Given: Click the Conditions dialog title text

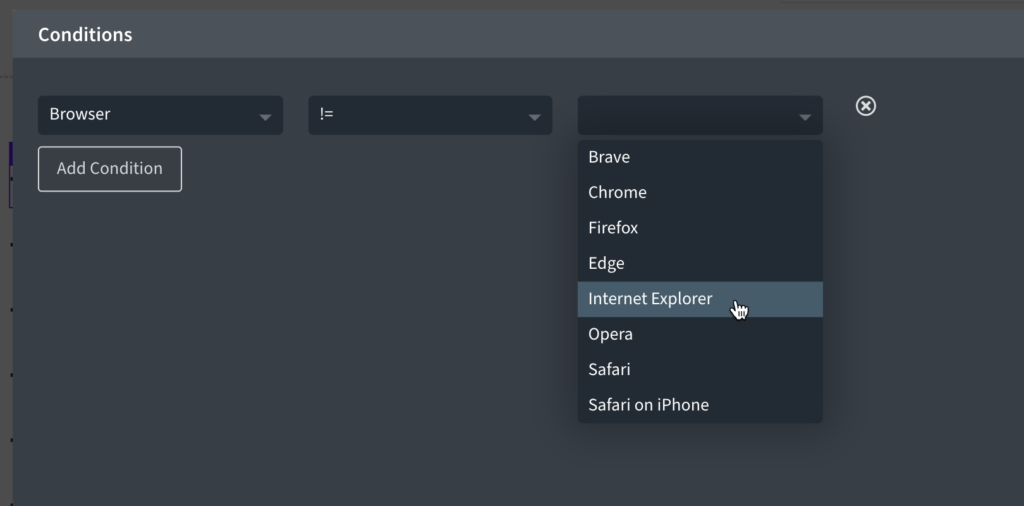Looking at the screenshot, I should pyautogui.click(x=85, y=35).
